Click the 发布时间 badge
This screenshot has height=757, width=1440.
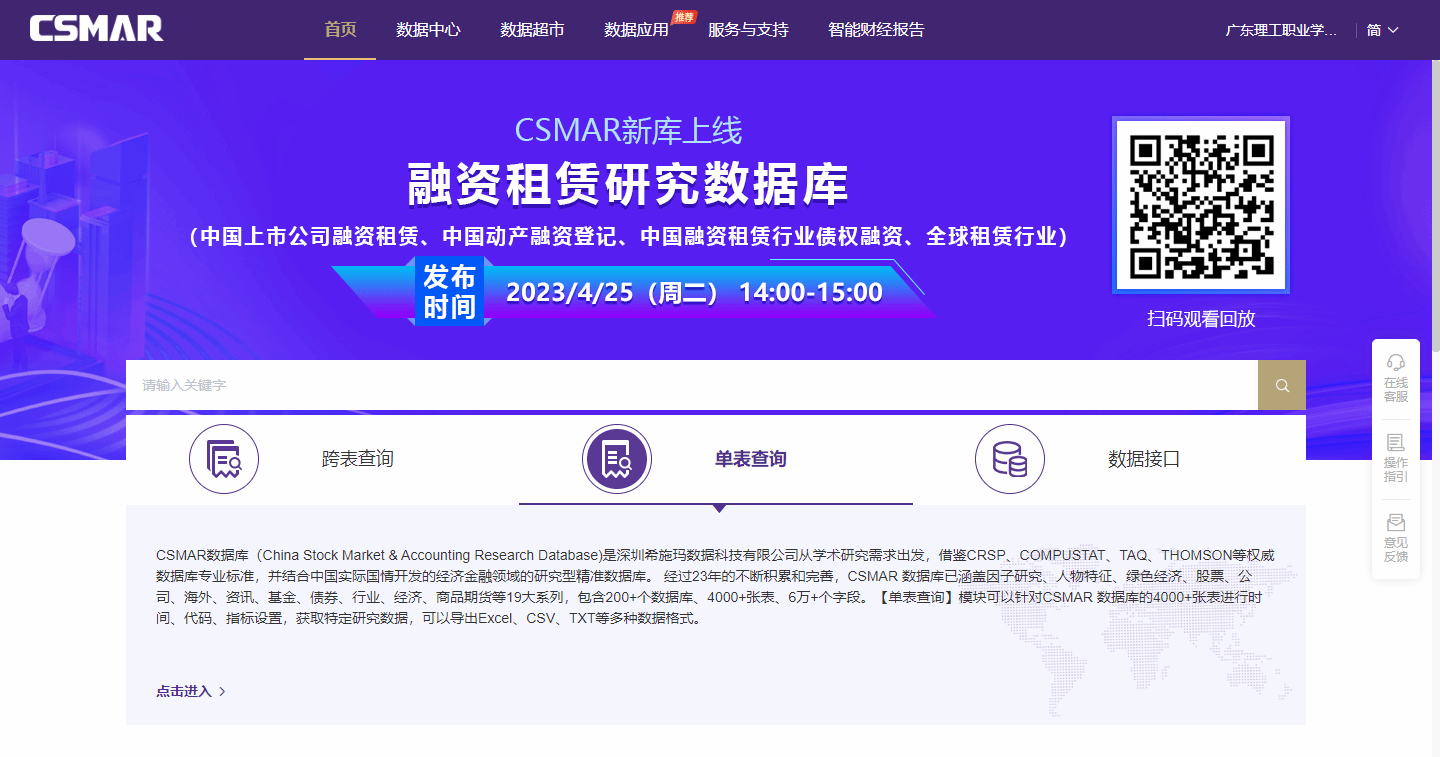[x=449, y=291]
